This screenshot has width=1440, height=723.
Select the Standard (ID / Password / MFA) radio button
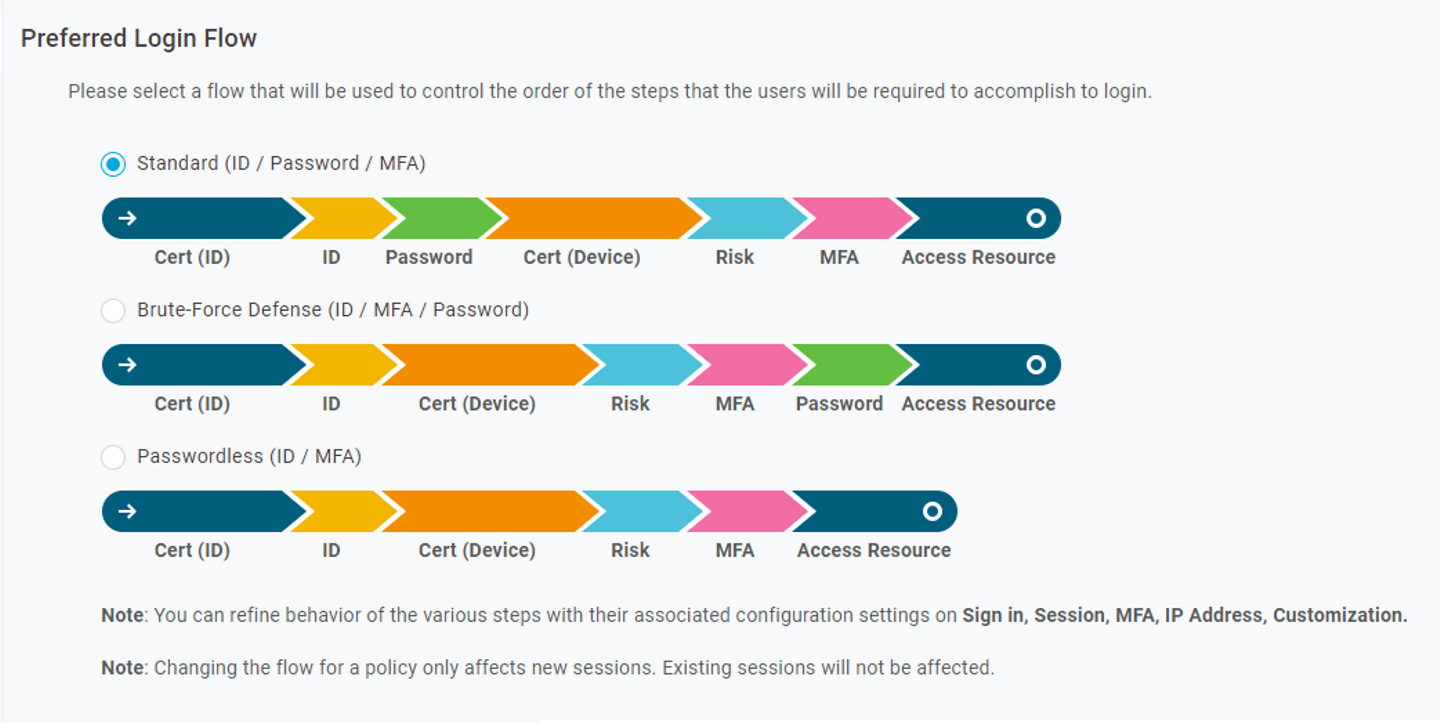113,164
